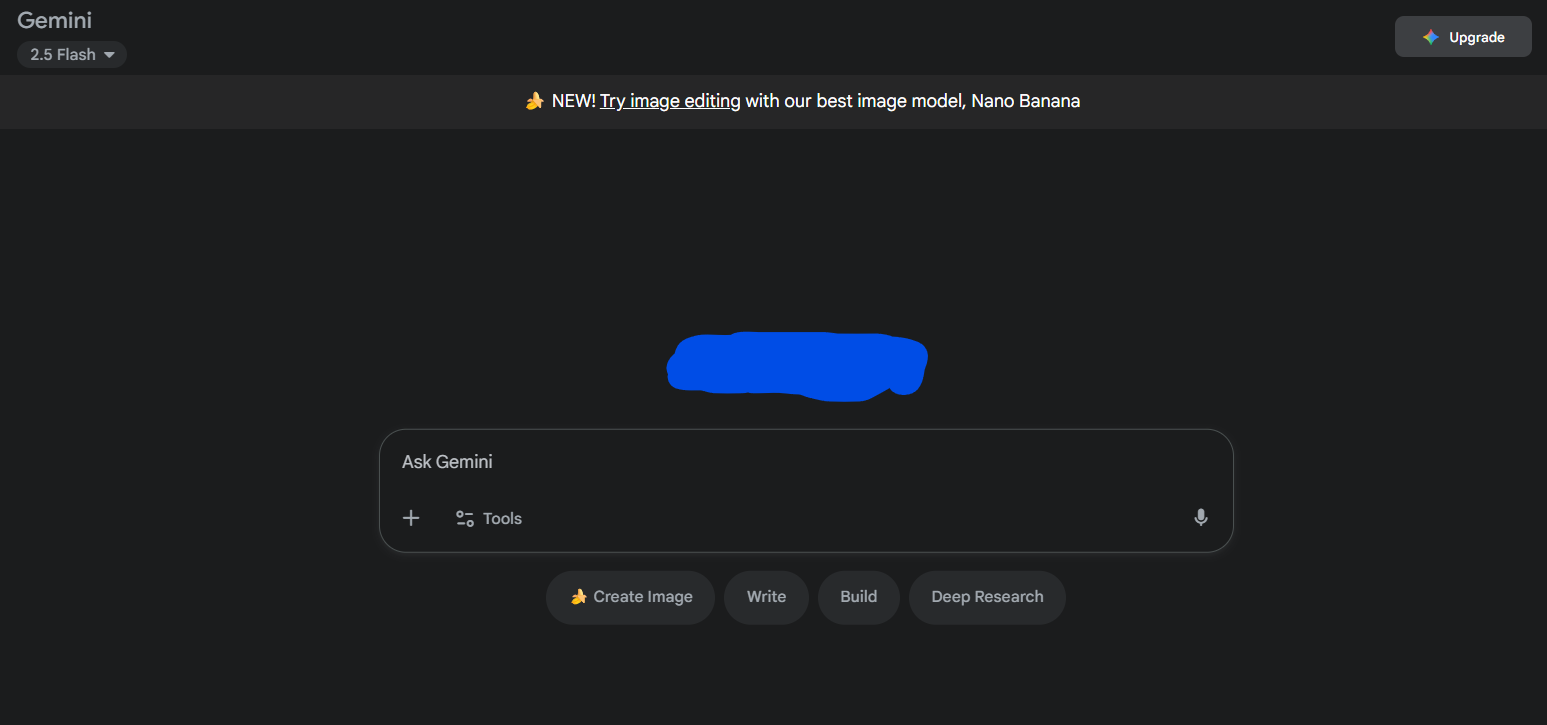Click the sliders icon beside Tools
This screenshot has height=725, width=1547.
pos(465,518)
